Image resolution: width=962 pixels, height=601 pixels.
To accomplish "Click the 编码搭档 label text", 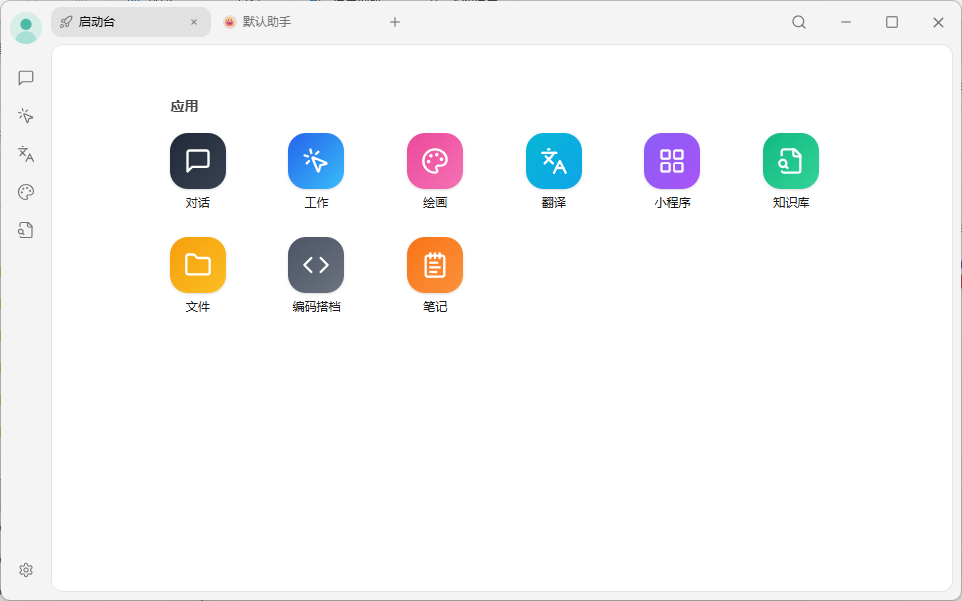I will tap(316, 307).
